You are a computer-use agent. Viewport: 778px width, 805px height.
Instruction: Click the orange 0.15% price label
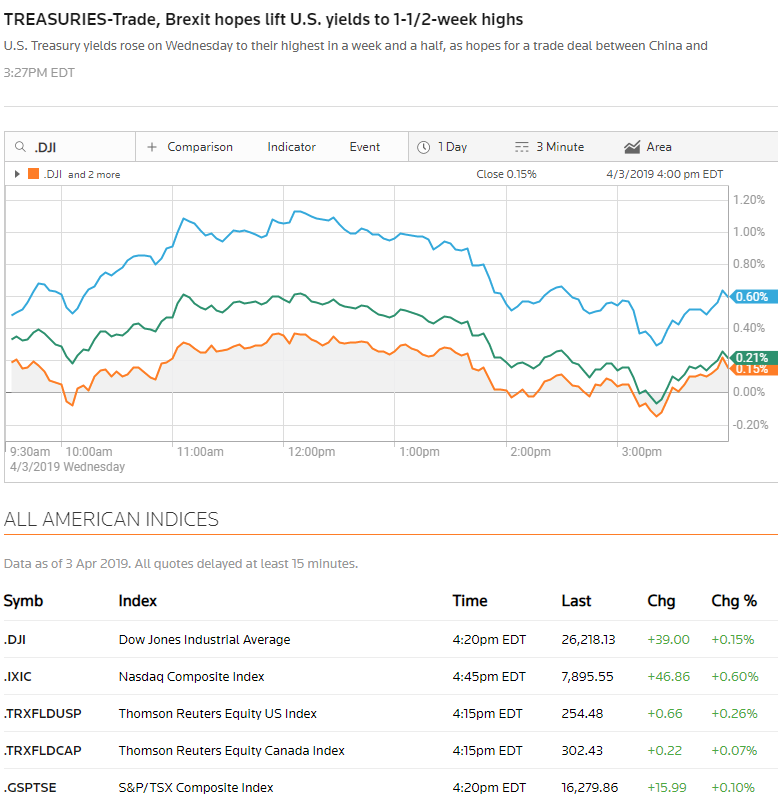point(753,370)
